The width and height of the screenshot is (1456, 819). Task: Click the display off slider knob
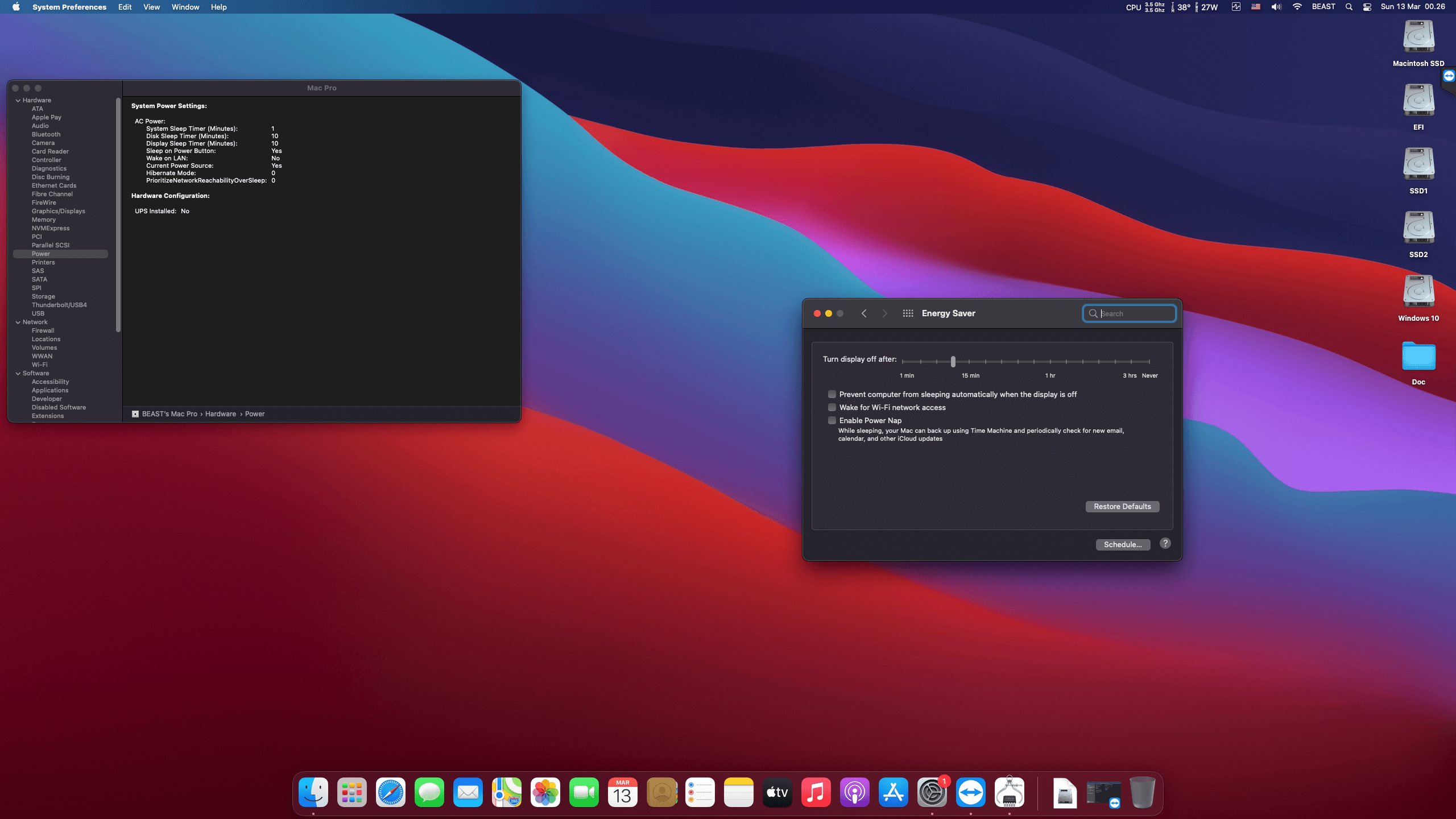point(953,361)
